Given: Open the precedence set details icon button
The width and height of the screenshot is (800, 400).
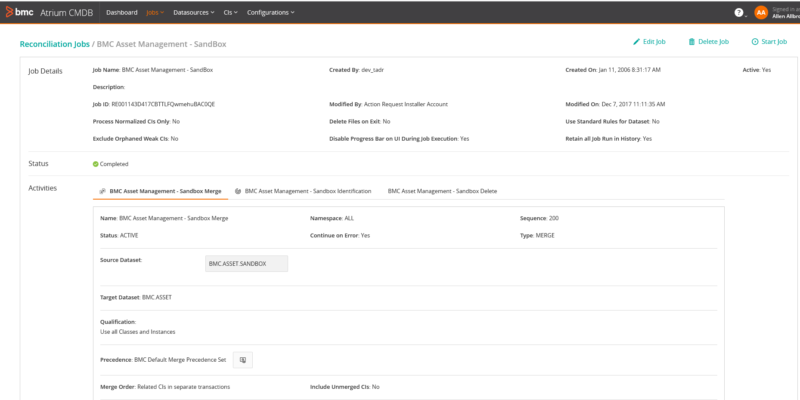Looking at the screenshot, I should tap(243, 359).
